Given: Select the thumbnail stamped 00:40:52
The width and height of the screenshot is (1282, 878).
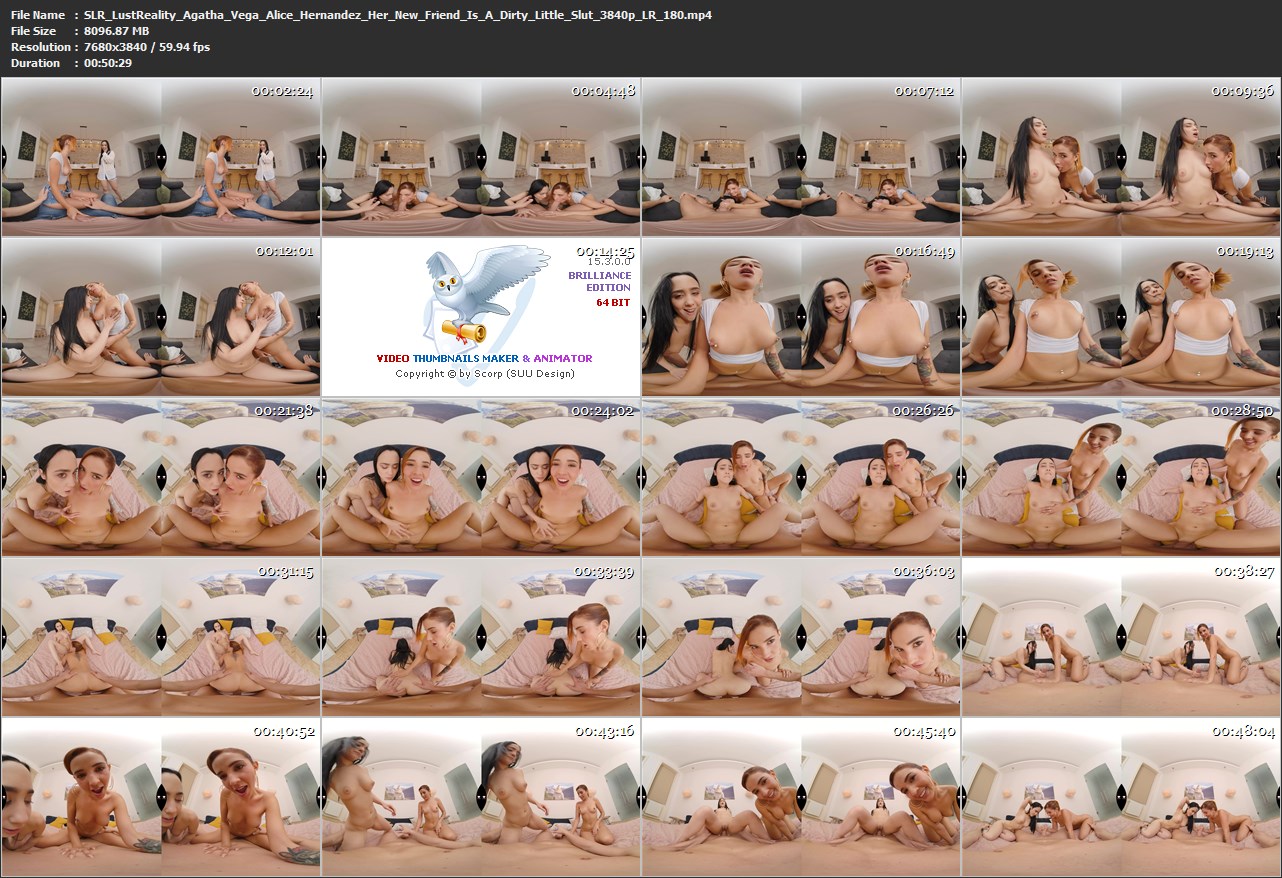Looking at the screenshot, I should (161, 797).
